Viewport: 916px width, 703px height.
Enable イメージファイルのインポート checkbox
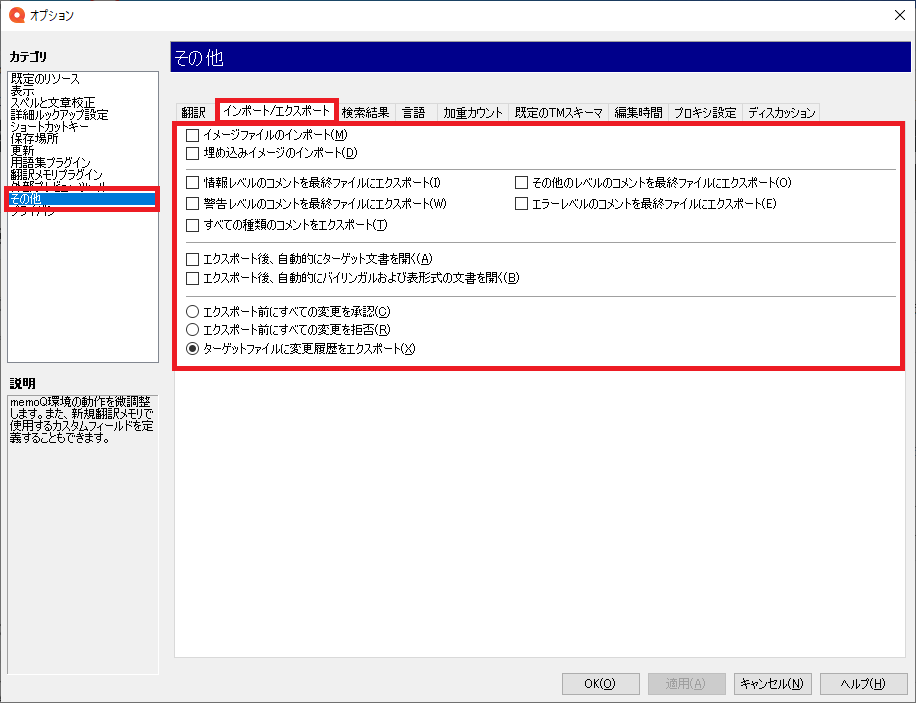193,135
